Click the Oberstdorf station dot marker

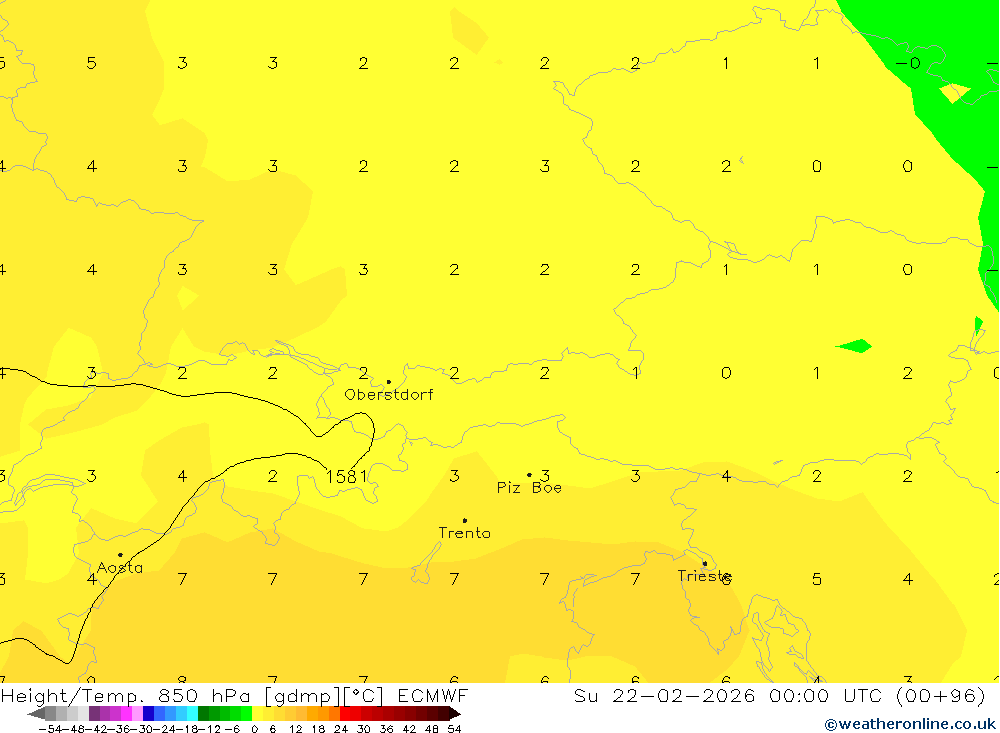388,382
